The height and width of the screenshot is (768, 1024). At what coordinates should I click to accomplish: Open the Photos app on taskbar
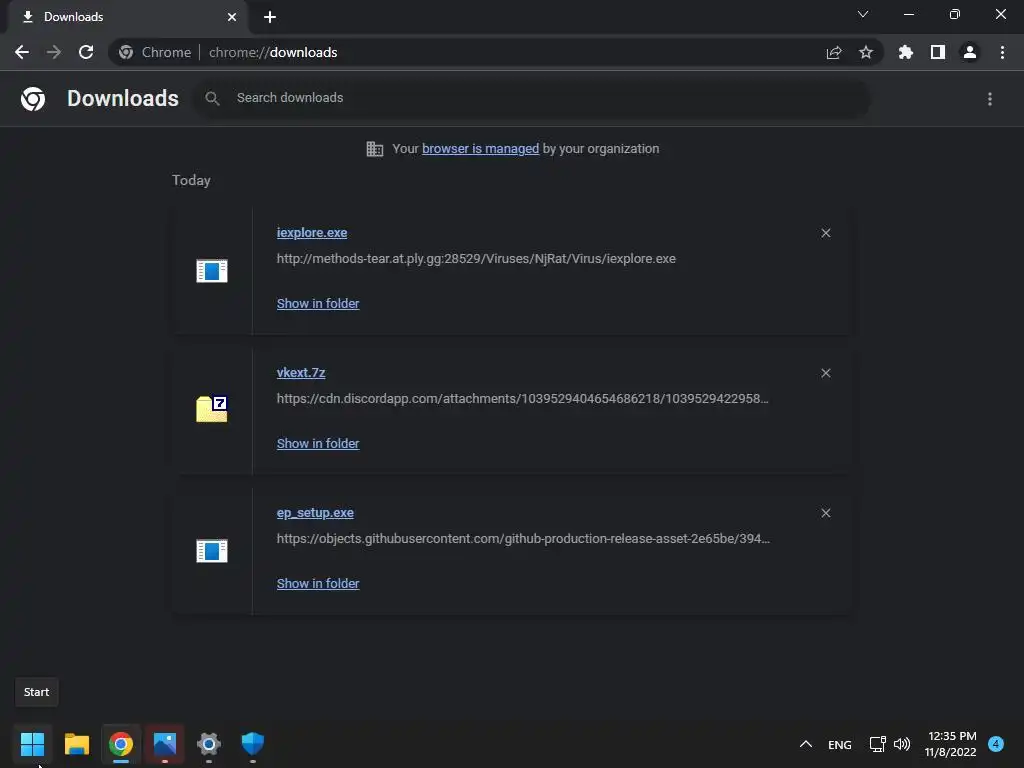165,744
